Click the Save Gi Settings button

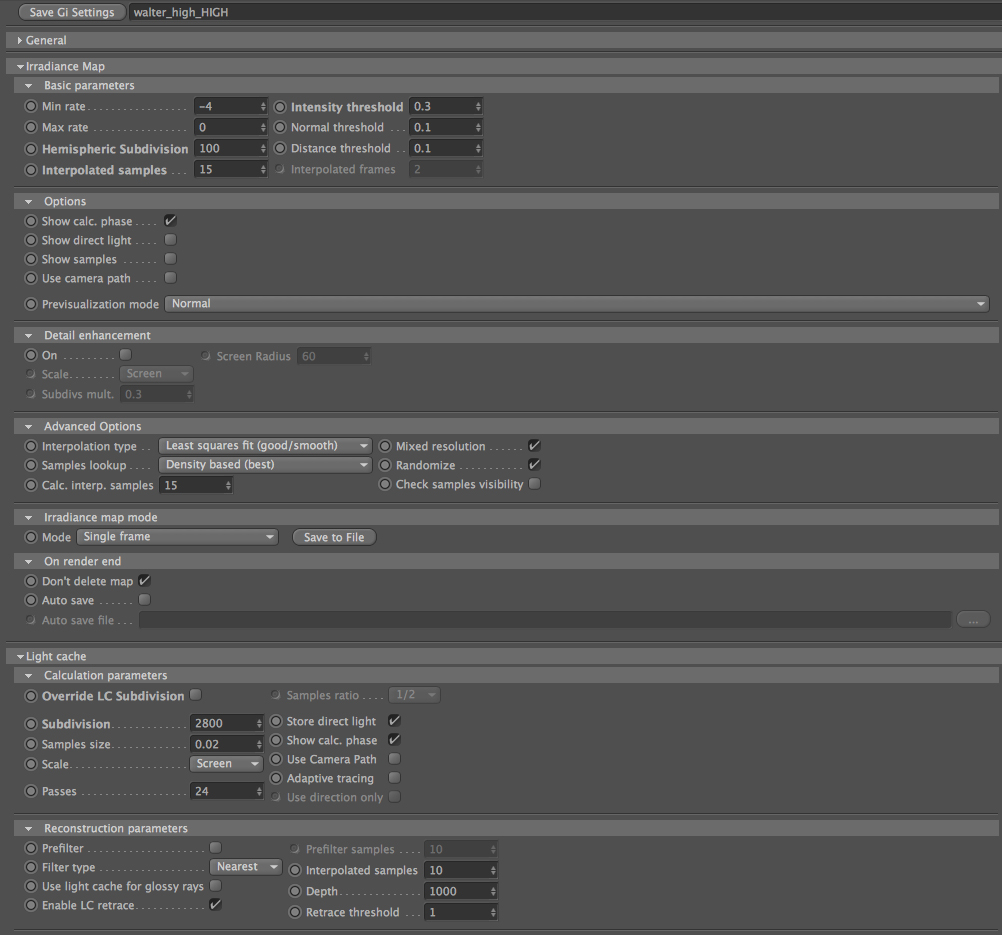(72, 12)
